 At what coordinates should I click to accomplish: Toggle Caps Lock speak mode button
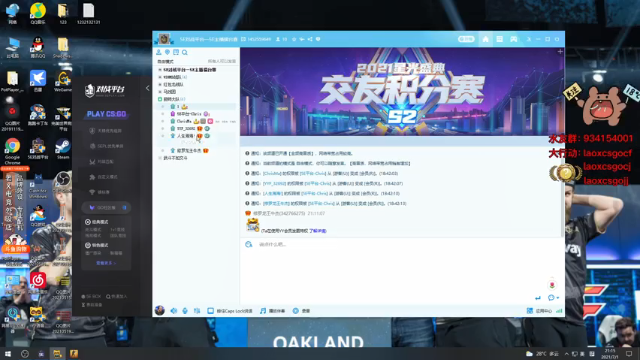click(230, 311)
